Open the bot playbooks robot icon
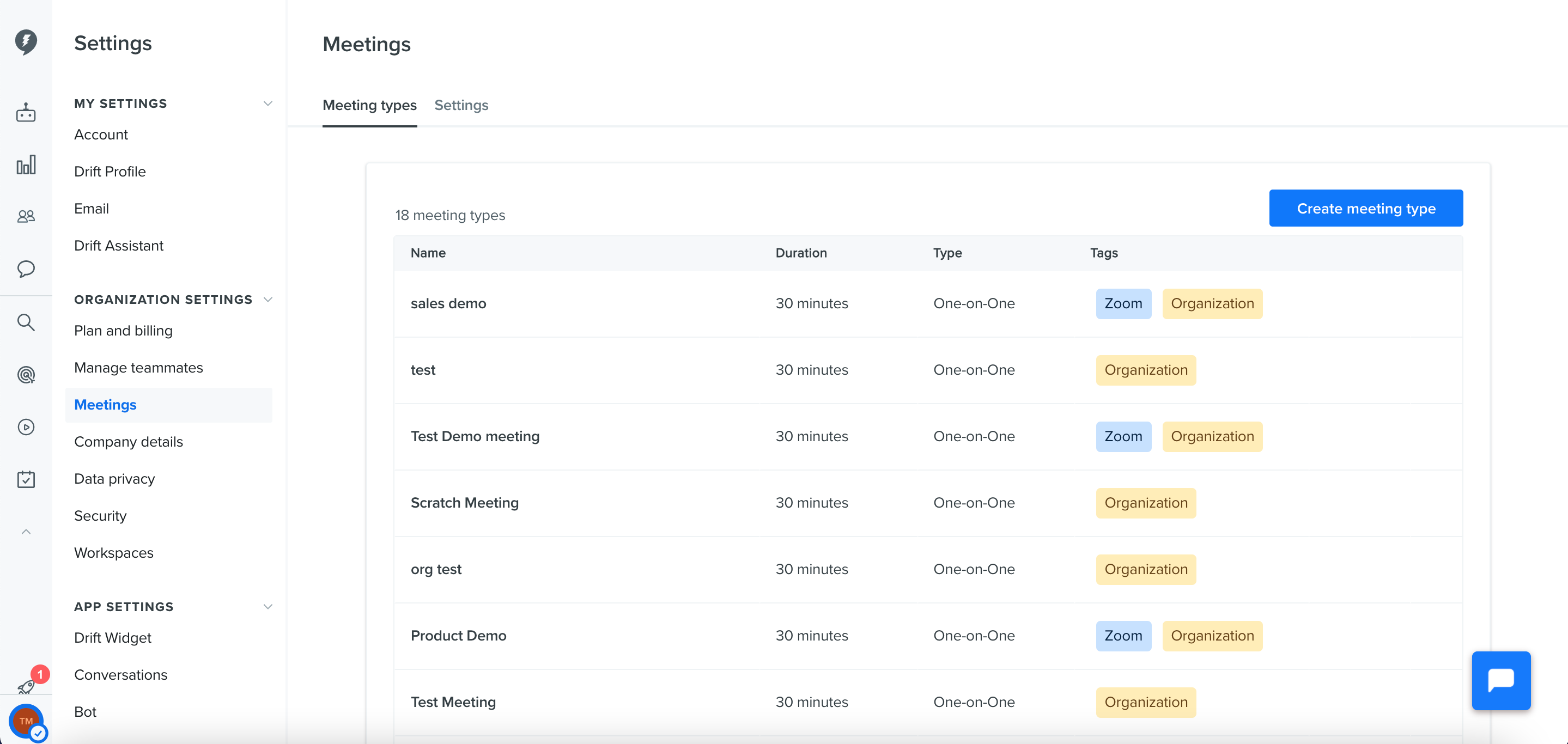The height and width of the screenshot is (744, 1568). 26,113
